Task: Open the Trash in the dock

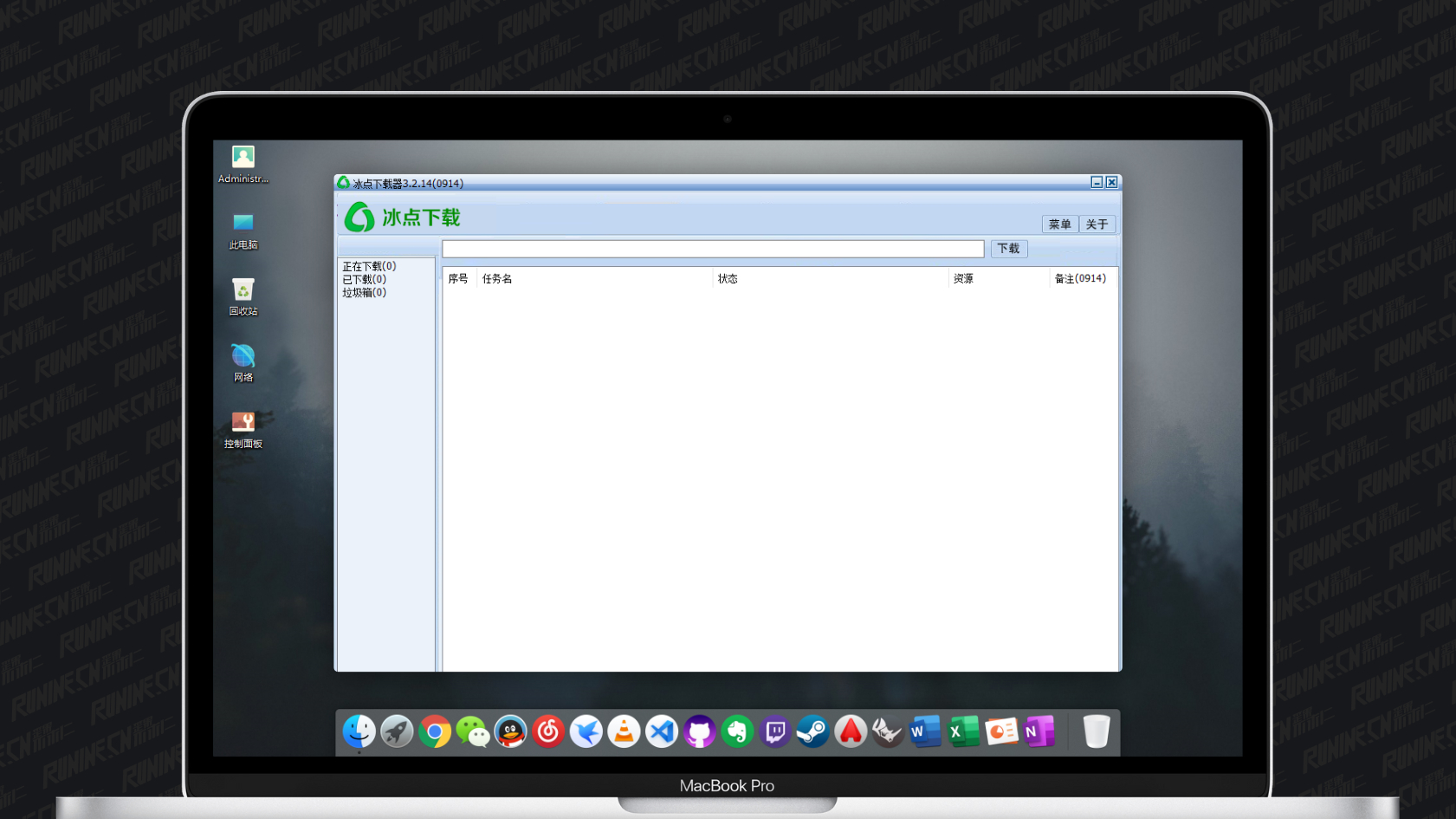Action: tap(1096, 731)
